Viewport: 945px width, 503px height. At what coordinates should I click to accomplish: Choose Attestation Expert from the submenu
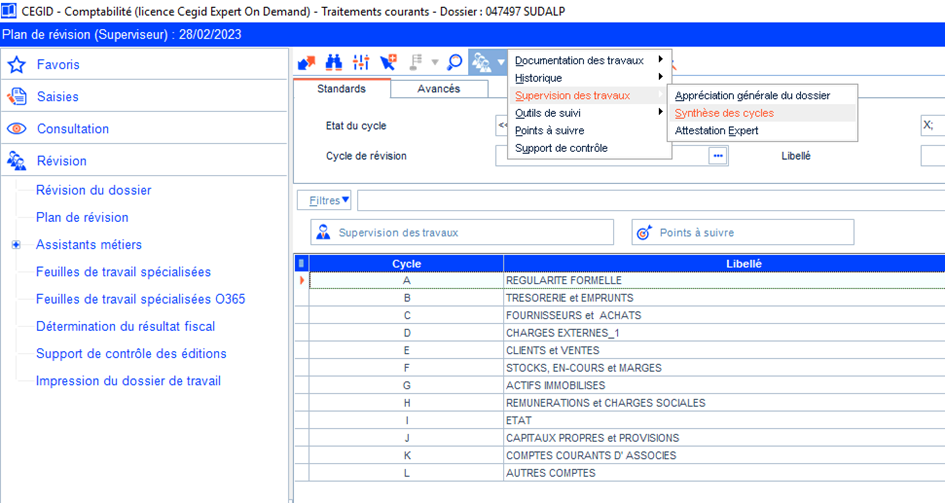point(716,131)
